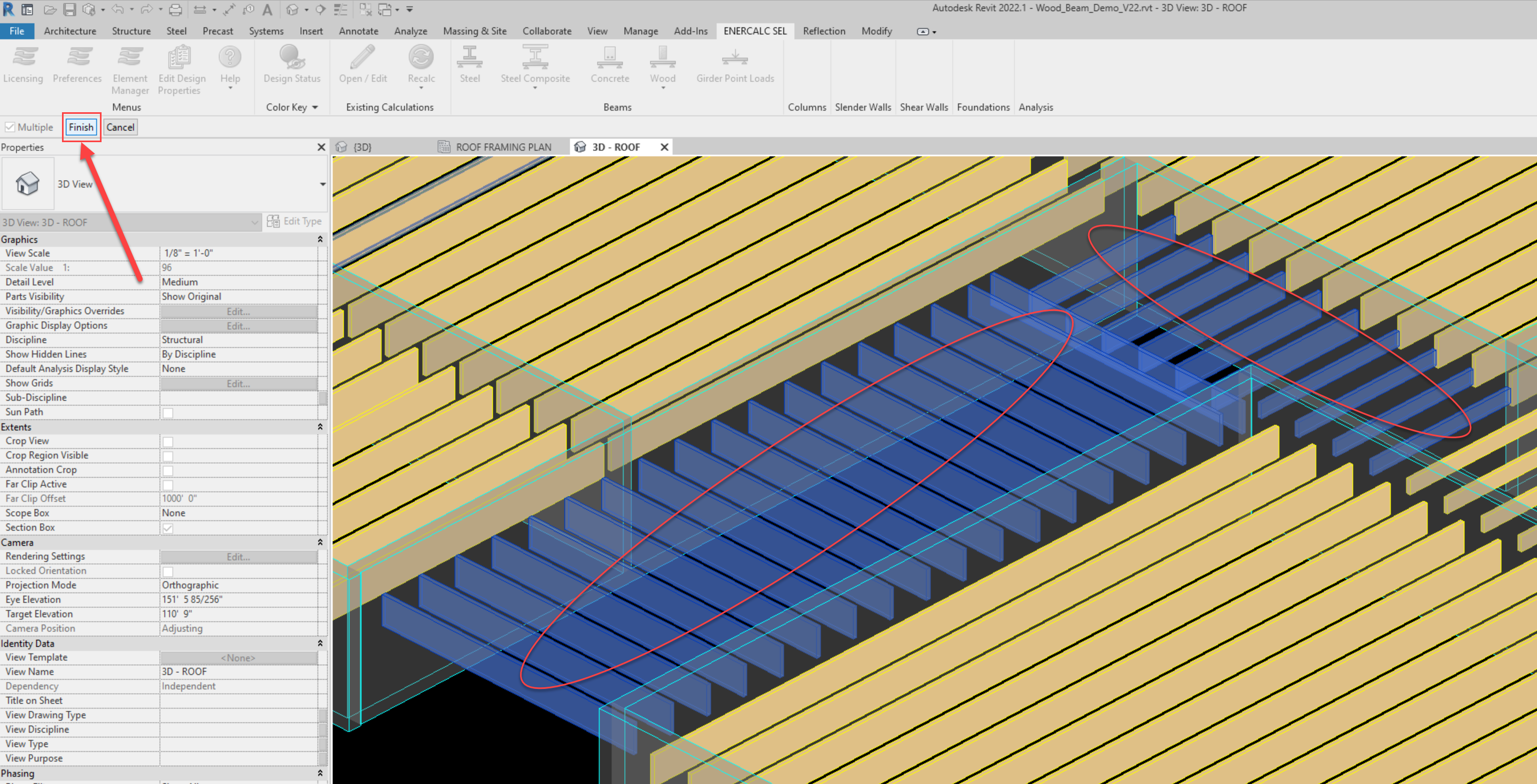The image size is (1537, 784).
Task: Select the Wood beam tool
Action: coord(662,66)
